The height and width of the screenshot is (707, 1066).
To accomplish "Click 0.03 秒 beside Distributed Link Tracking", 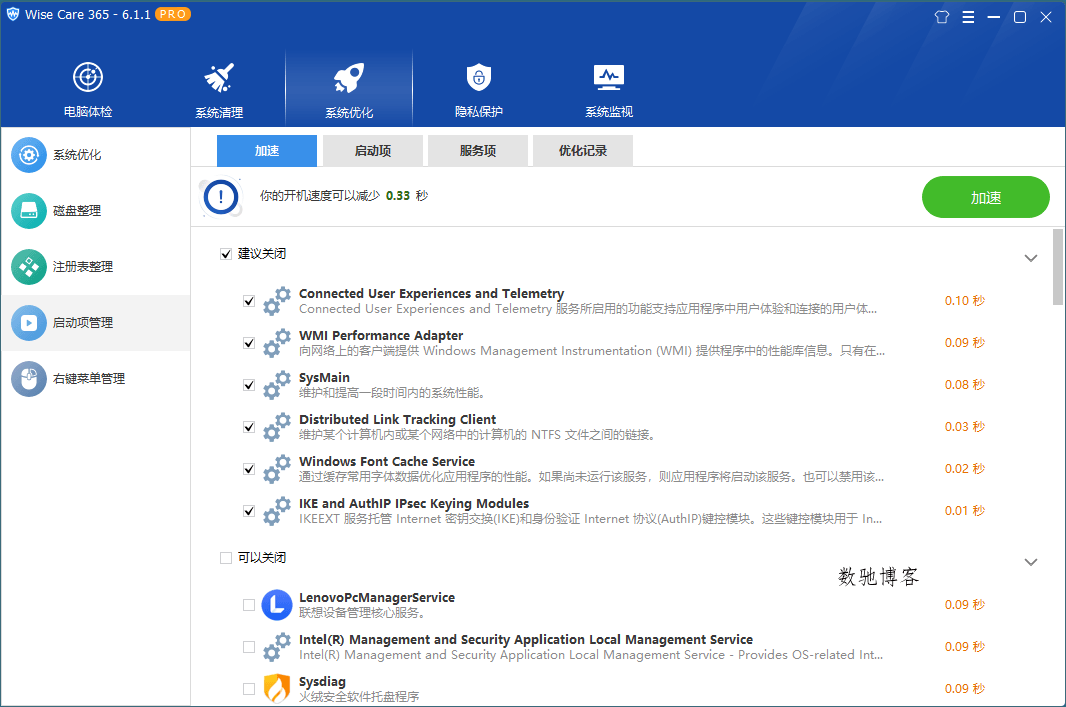I will pyautogui.click(x=965, y=427).
